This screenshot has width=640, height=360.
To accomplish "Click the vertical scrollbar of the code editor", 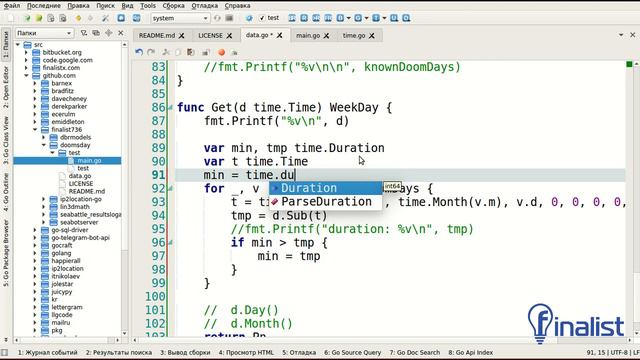I will point(636,198).
